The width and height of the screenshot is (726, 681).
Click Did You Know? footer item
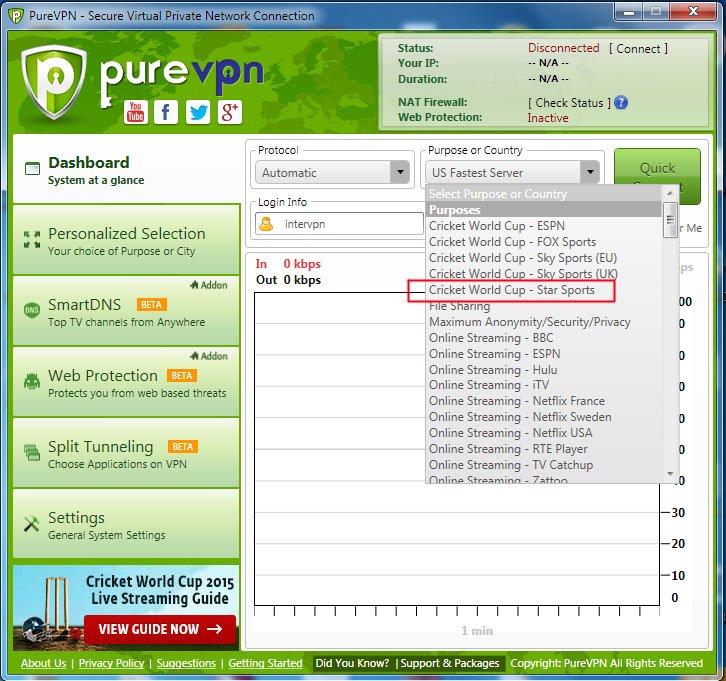coord(352,663)
